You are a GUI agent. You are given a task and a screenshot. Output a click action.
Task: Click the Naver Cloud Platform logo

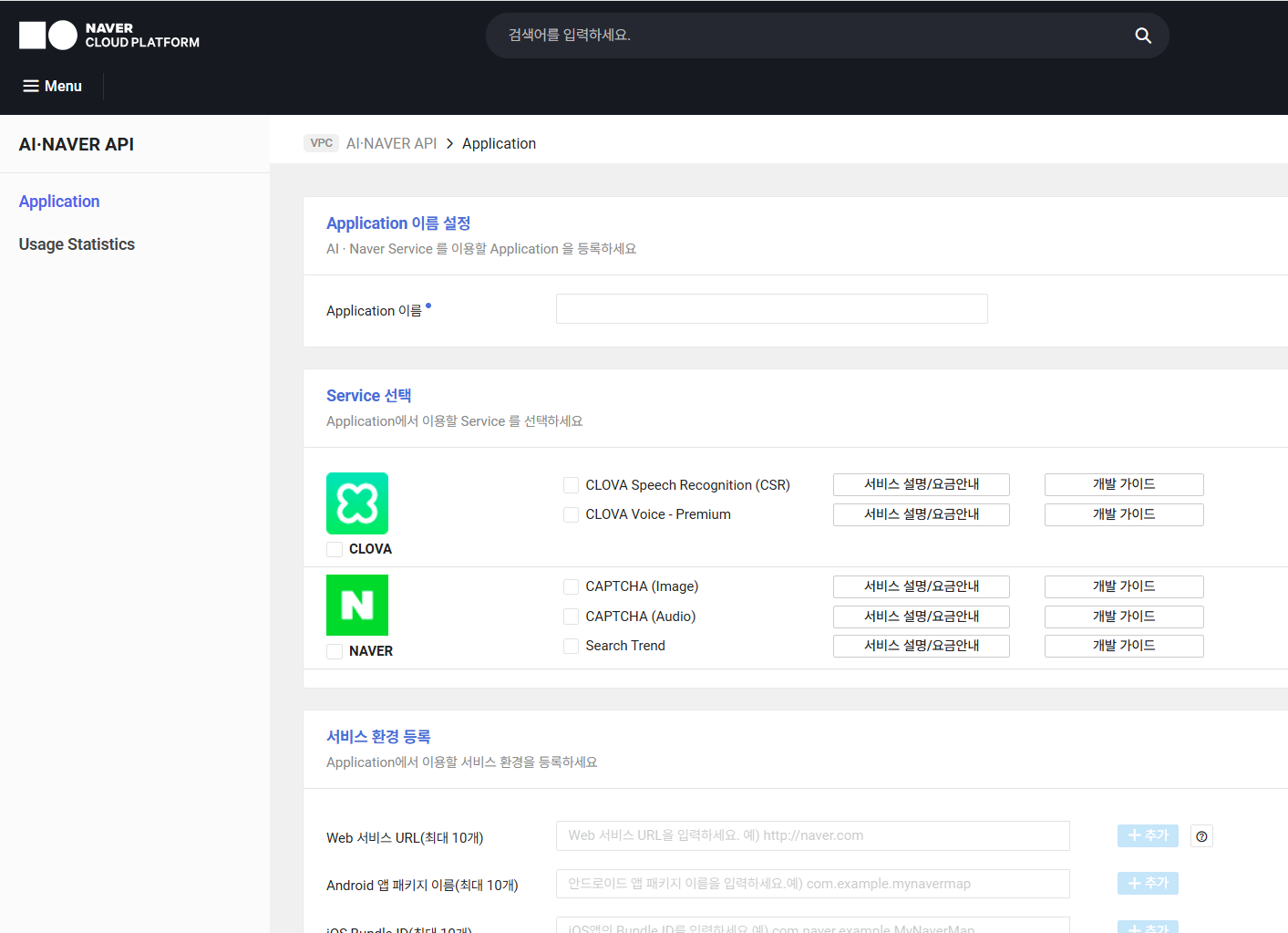tap(109, 36)
